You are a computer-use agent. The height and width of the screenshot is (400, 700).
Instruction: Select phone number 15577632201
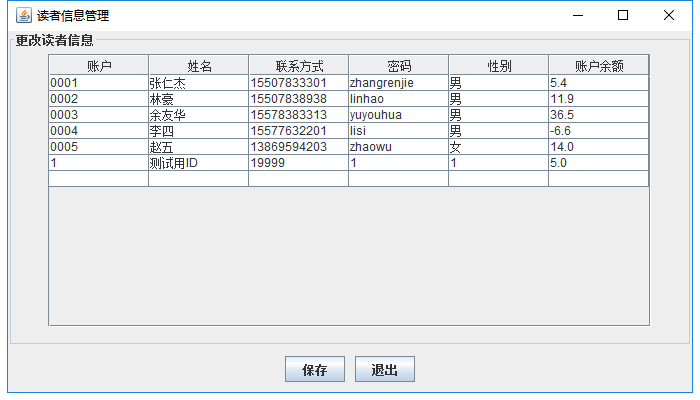coord(299,131)
